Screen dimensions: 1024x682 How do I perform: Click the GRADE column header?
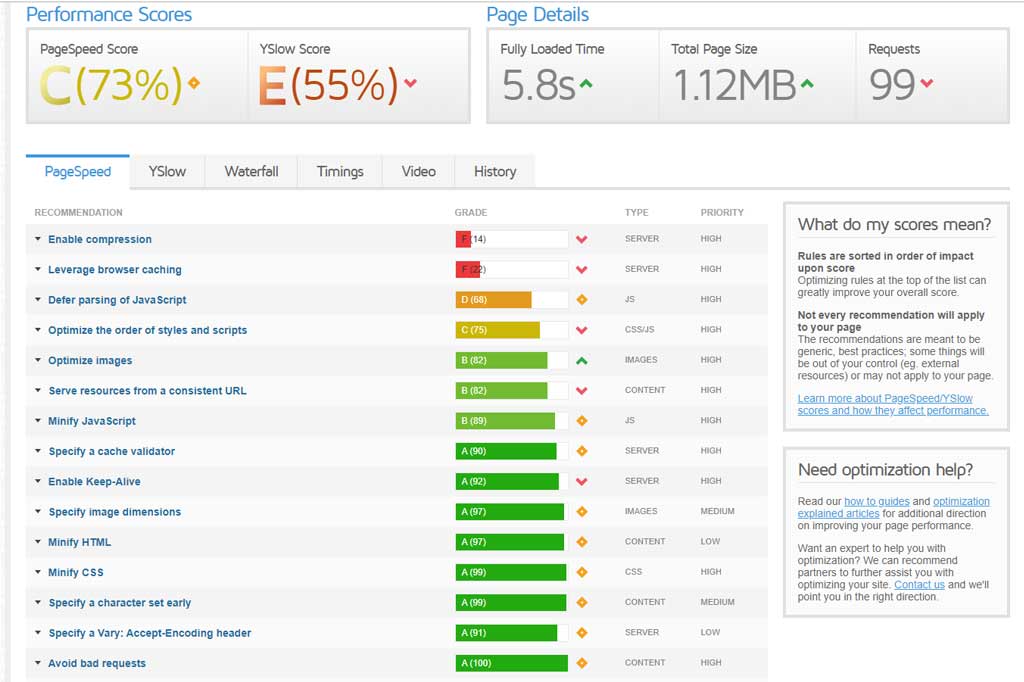(x=471, y=212)
